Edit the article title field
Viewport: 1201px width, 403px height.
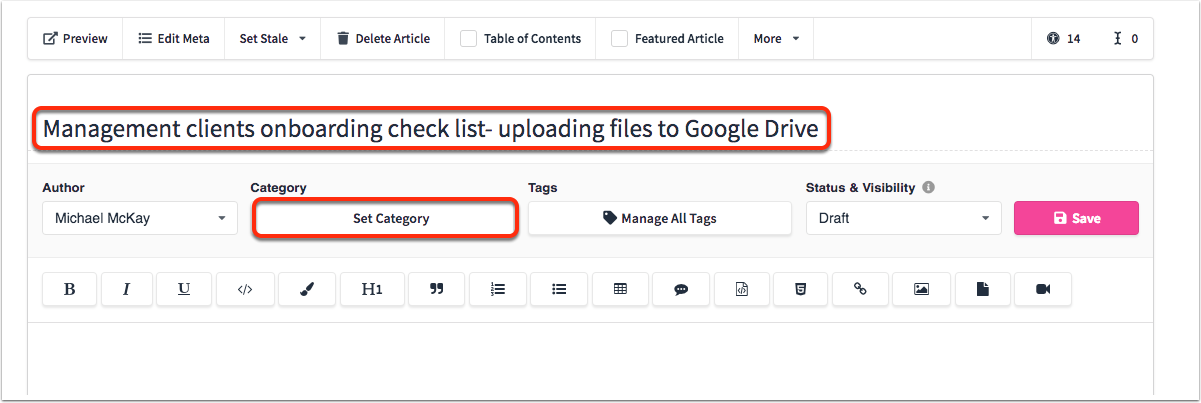pos(431,130)
